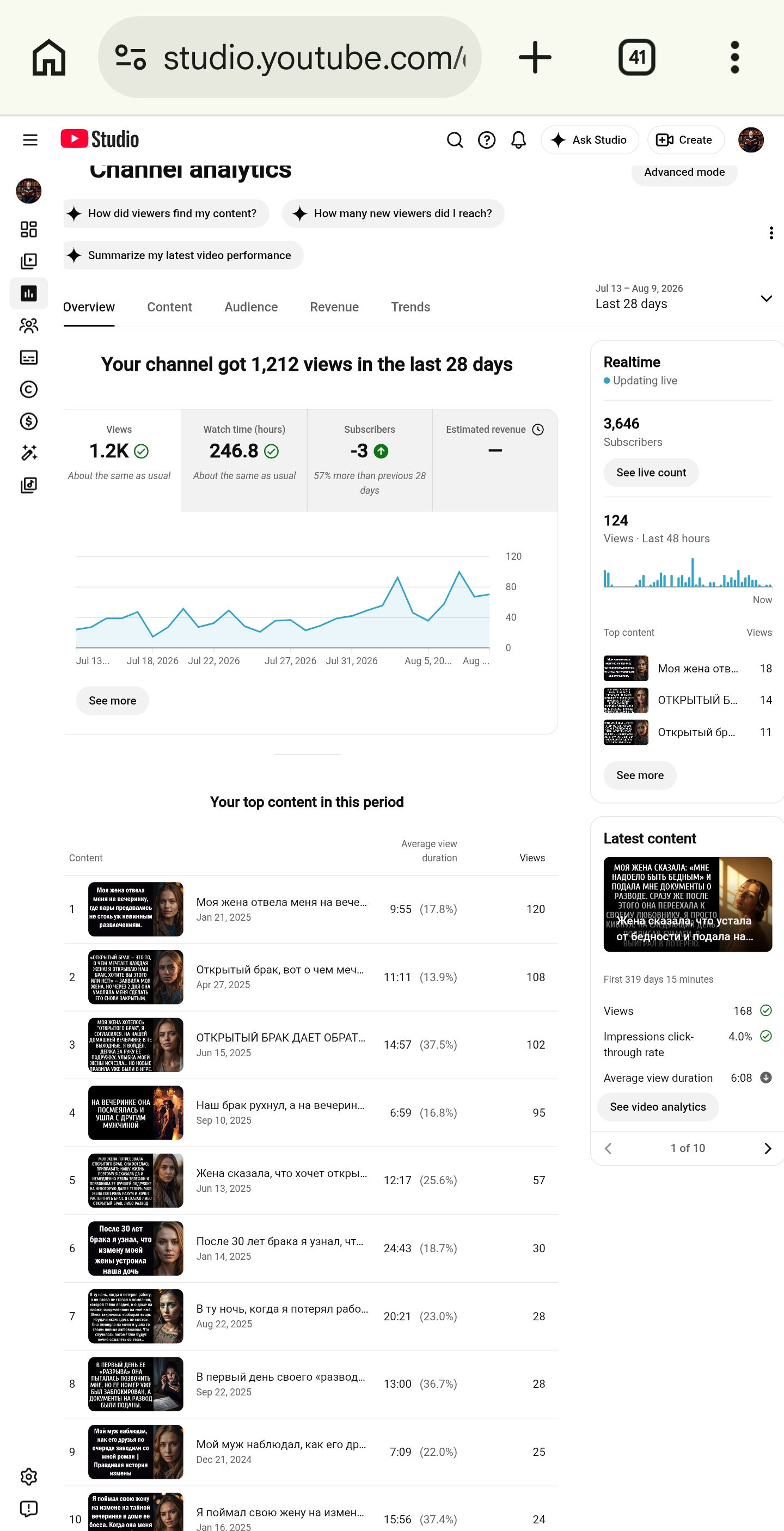Open the Studio hamburger navigation menu
Viewport: 784px width, 1531px height.
[x=30, y=140]
